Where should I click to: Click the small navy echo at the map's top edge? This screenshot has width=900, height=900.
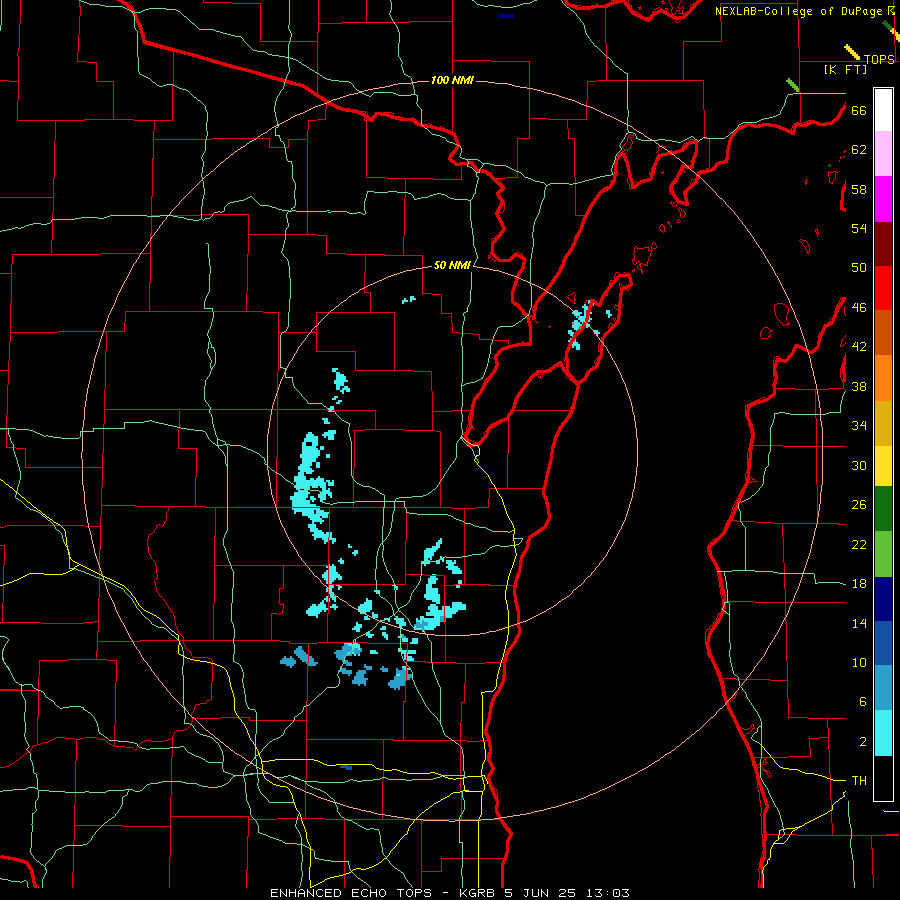(506, 16)
